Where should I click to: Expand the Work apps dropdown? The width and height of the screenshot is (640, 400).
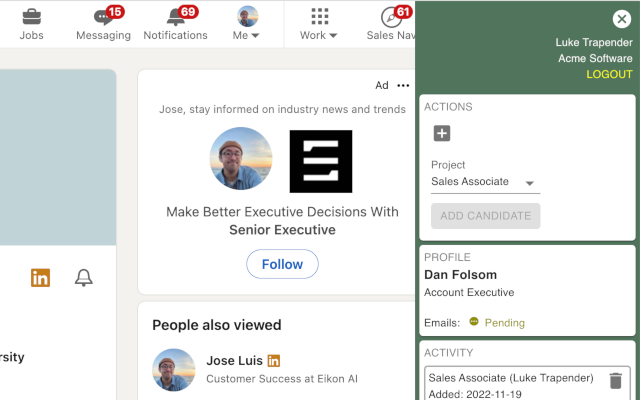tap(319, 23)
